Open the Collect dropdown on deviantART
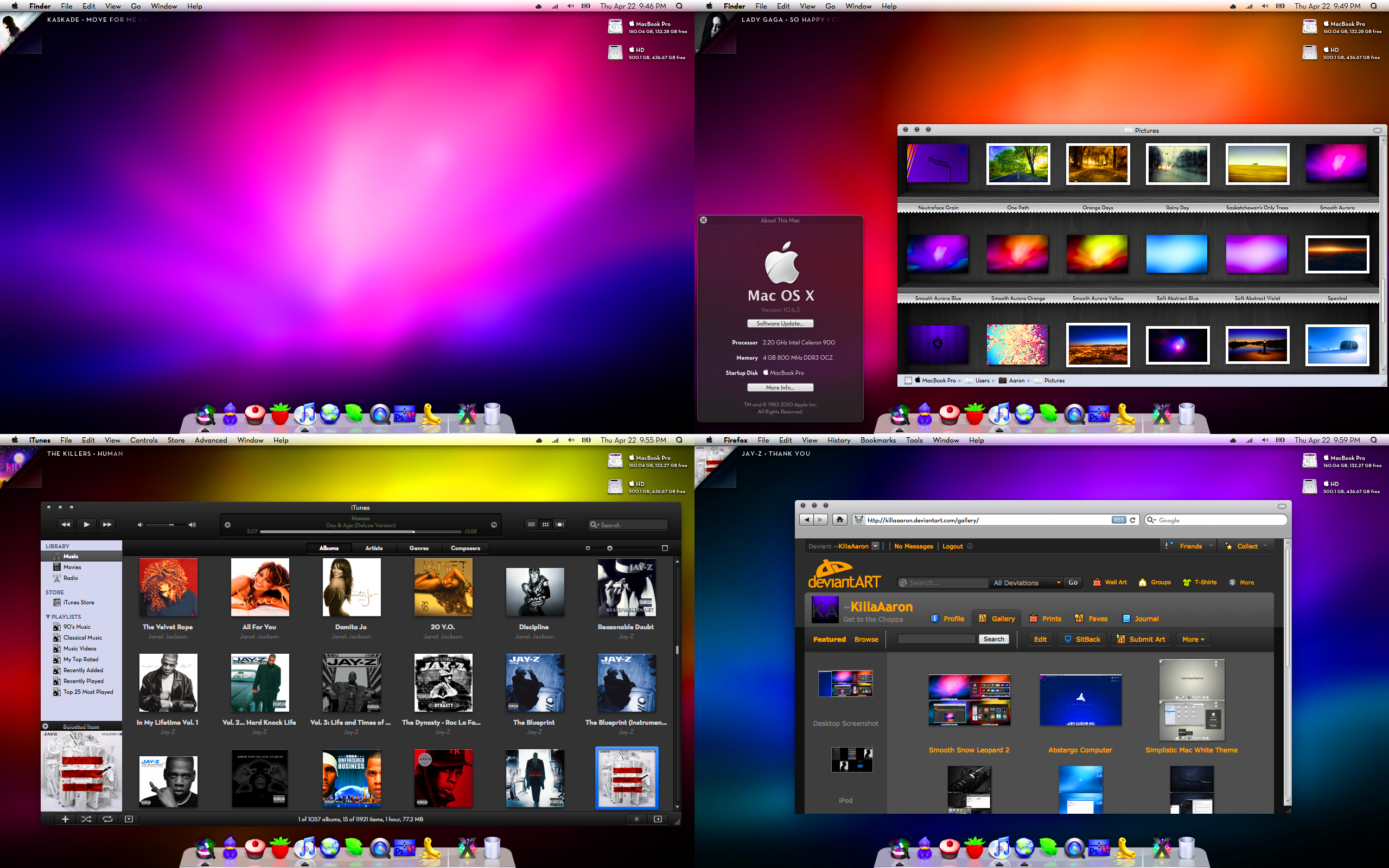The height and width of the screenshot is (868, 1389). coord(1246,546)
